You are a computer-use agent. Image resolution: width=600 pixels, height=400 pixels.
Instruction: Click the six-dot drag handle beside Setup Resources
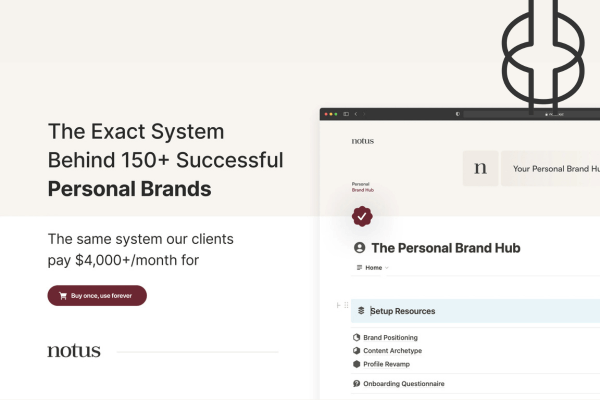click(x=346, y=305)
